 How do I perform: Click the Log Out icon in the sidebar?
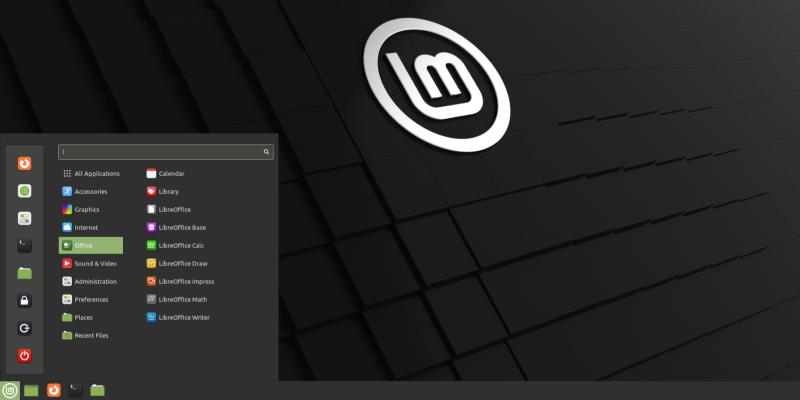pos(25,327)
